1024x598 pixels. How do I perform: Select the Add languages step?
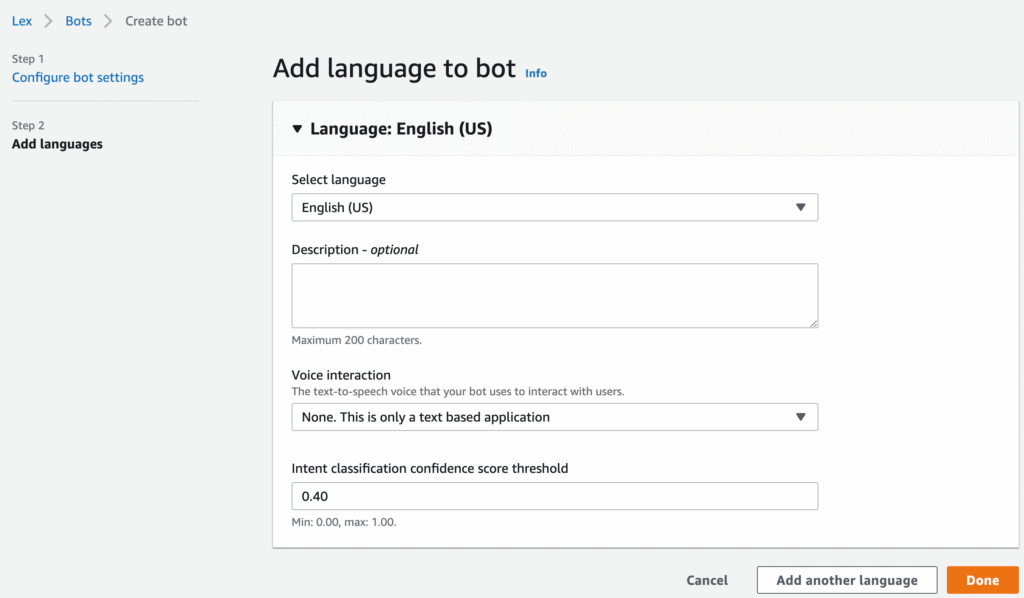[x=57, y=144]
